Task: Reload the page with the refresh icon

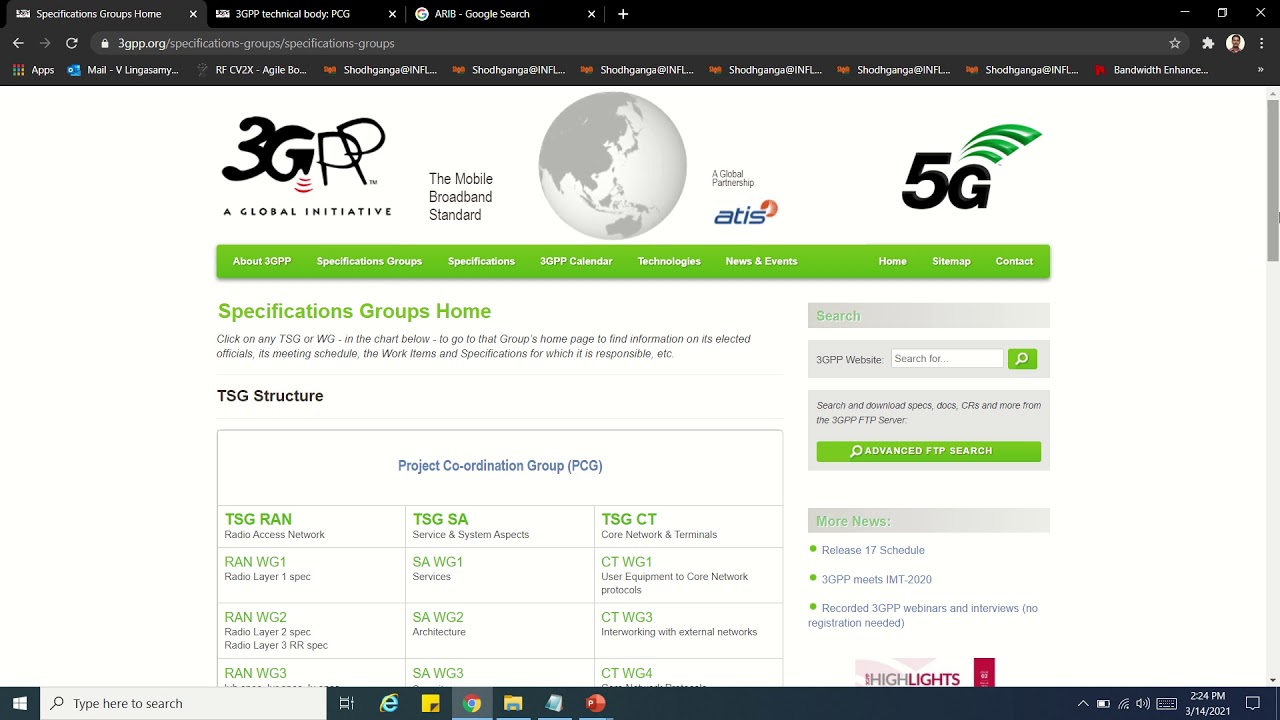Action: coord(71,43)
